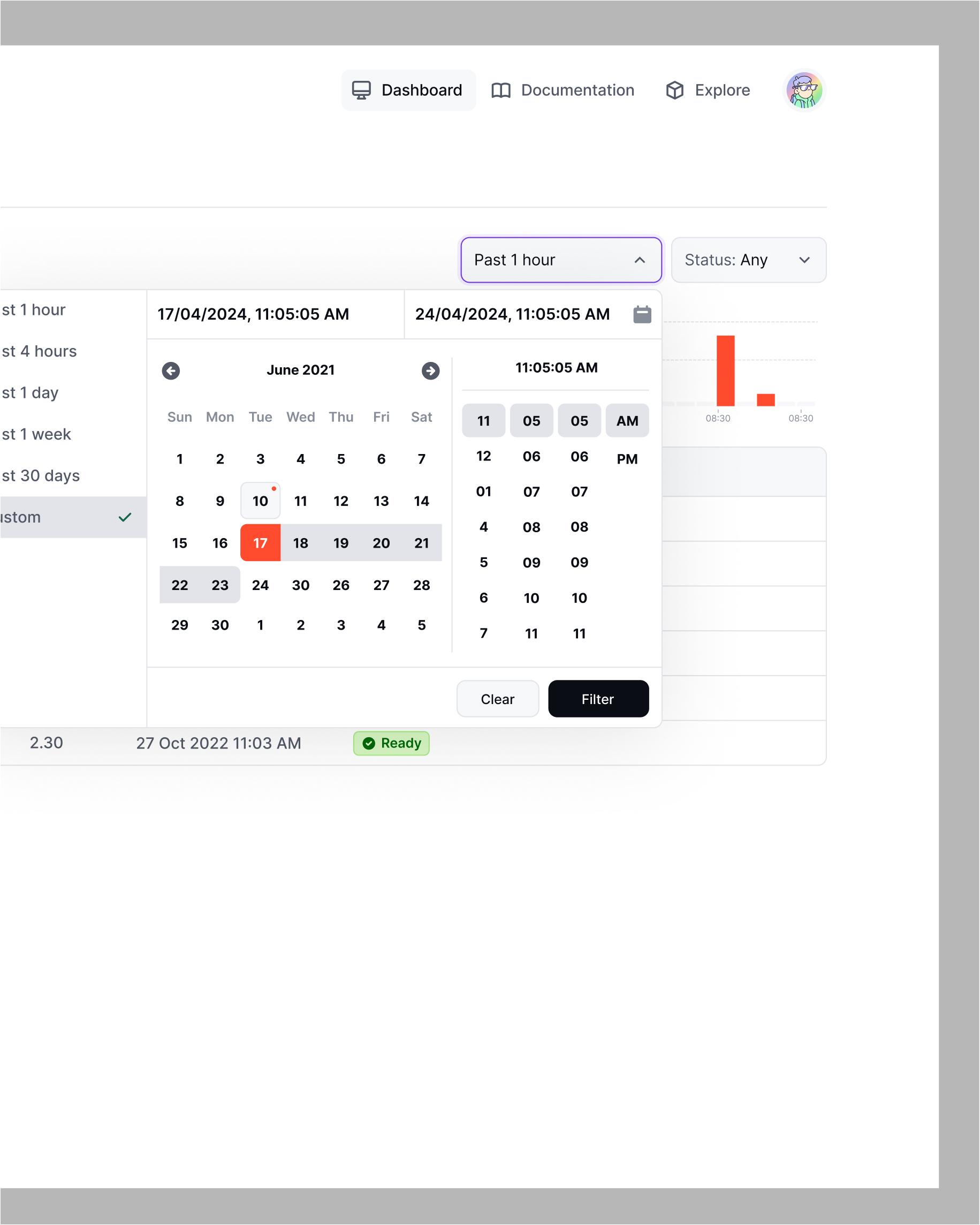Click the next month arrow icon
The width and height of the screenshot is (980, 1225).
(x=430, y=371)
